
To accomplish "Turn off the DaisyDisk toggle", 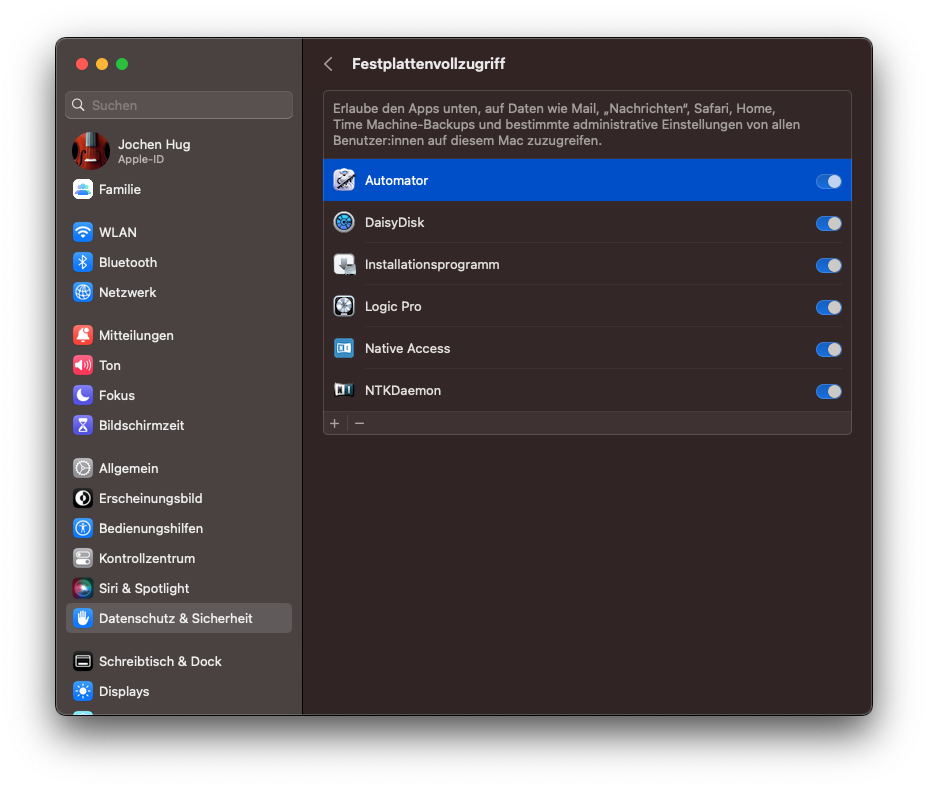I will click(828, 223).
